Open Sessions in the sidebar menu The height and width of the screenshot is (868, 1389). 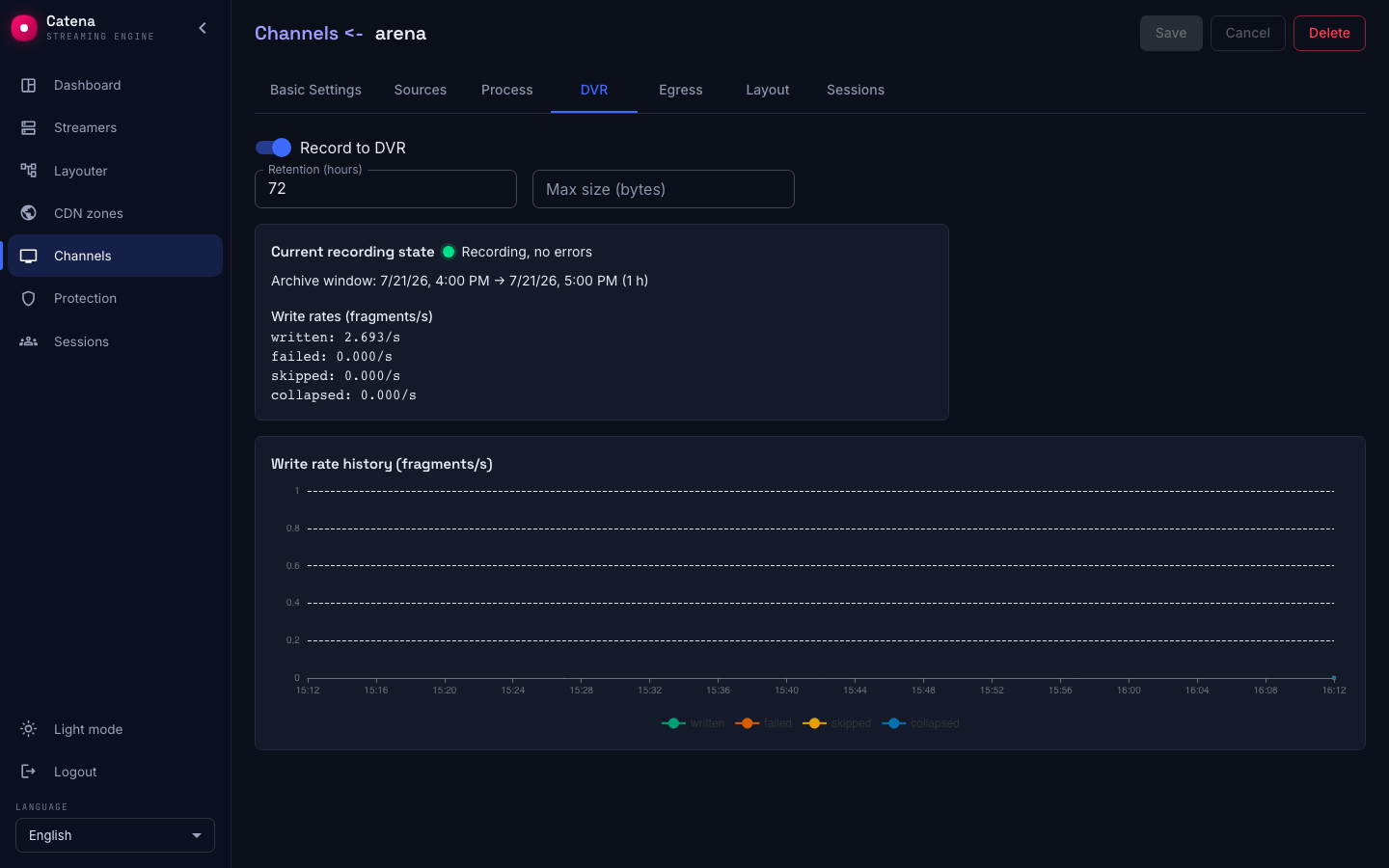click(x=116, y=341)
